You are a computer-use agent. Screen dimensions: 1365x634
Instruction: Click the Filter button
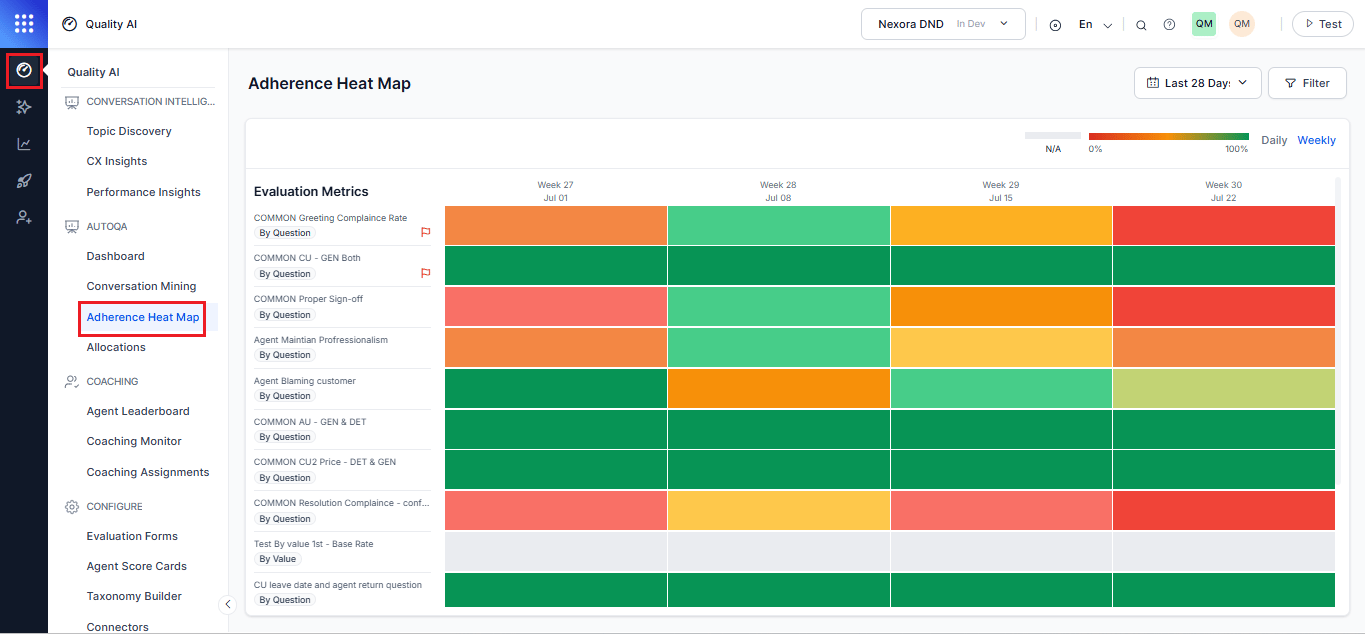[1307, 83]
